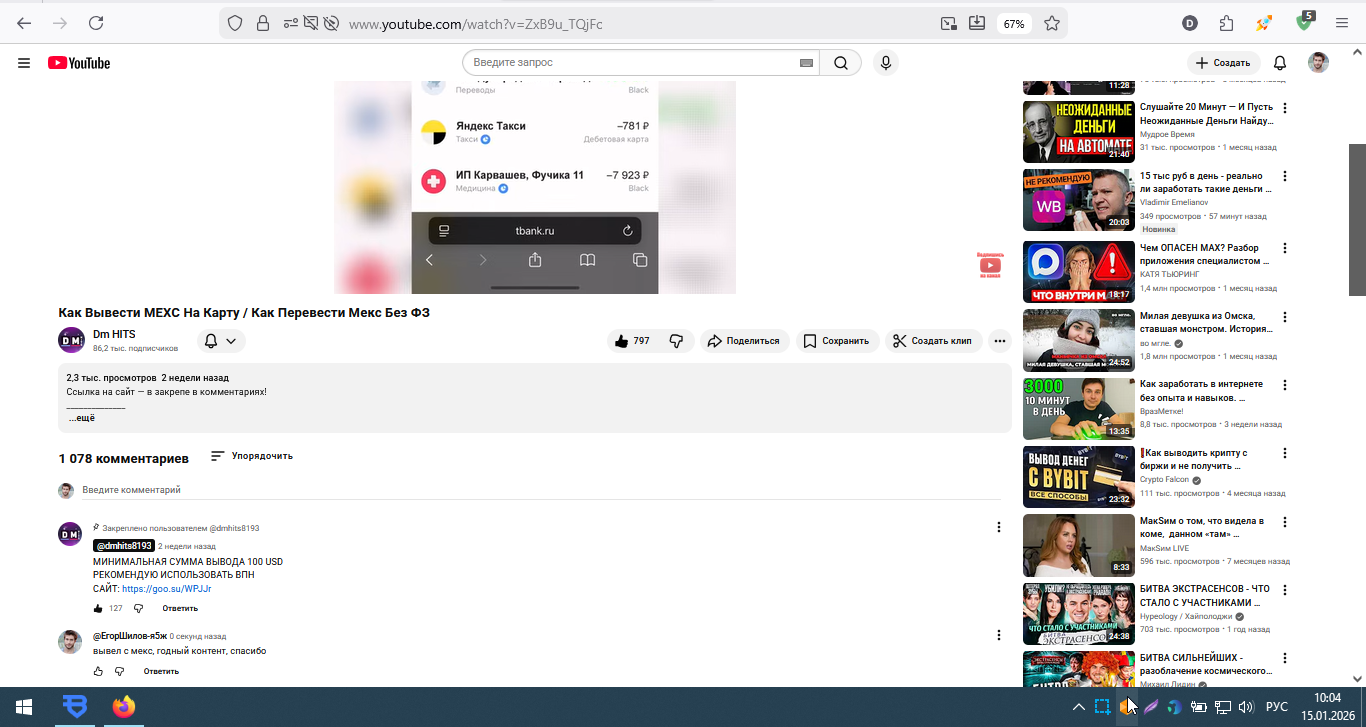The image size is (1366, 727).
Task: Show hidden system tray icons
Action: pyautogui.click(x=1078, y=707)
